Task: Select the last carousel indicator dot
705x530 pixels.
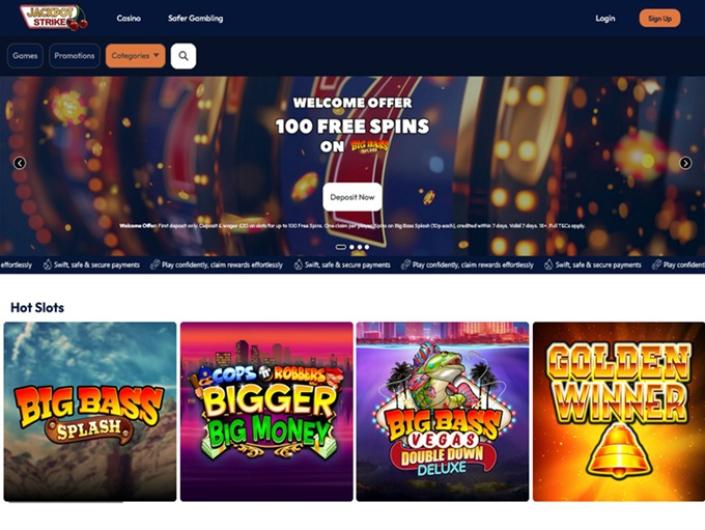Action: 367,247
